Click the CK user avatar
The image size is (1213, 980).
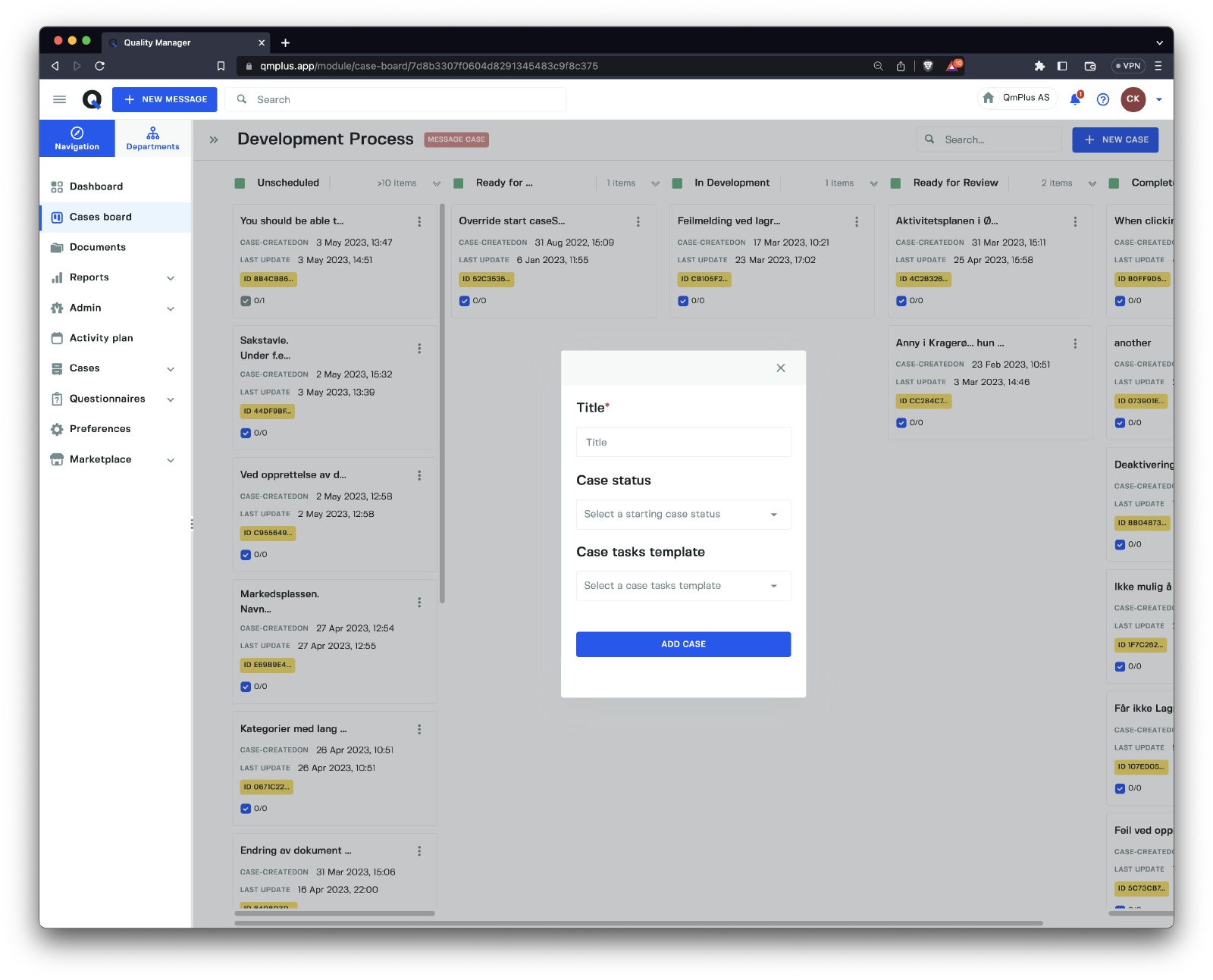[1133, 99]
